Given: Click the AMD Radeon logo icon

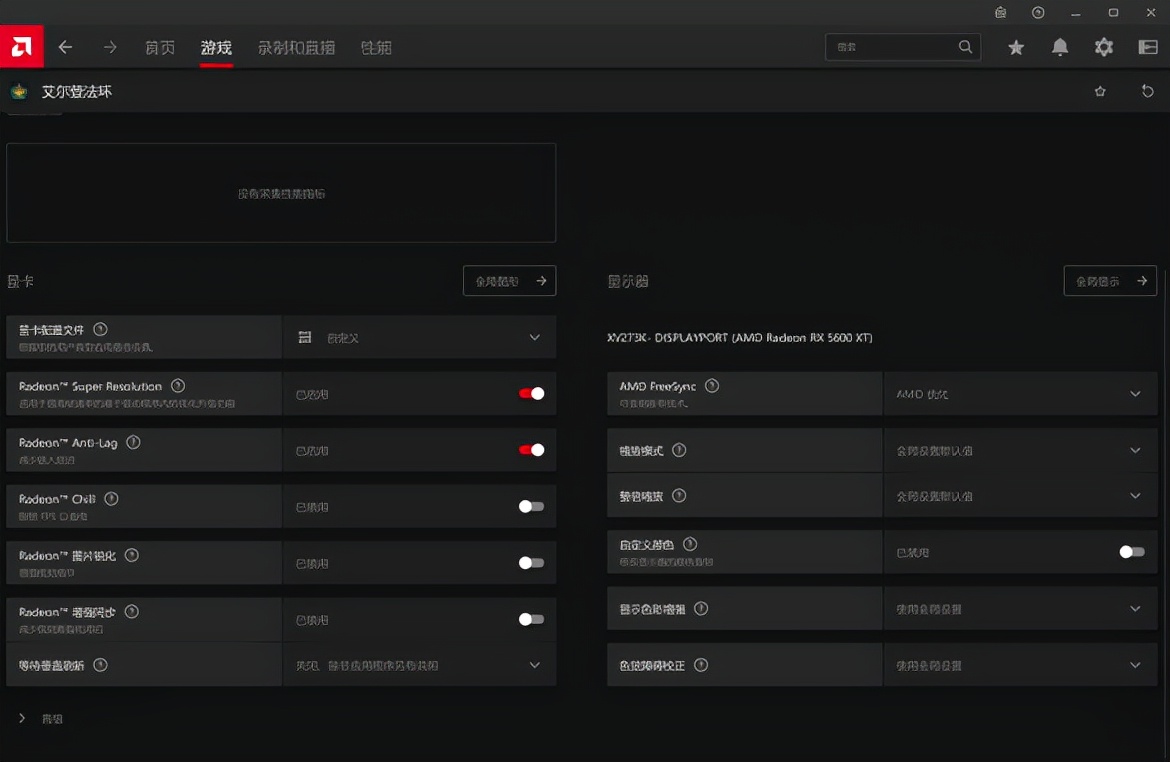Looking at the screenshot, I should [20, 46].
